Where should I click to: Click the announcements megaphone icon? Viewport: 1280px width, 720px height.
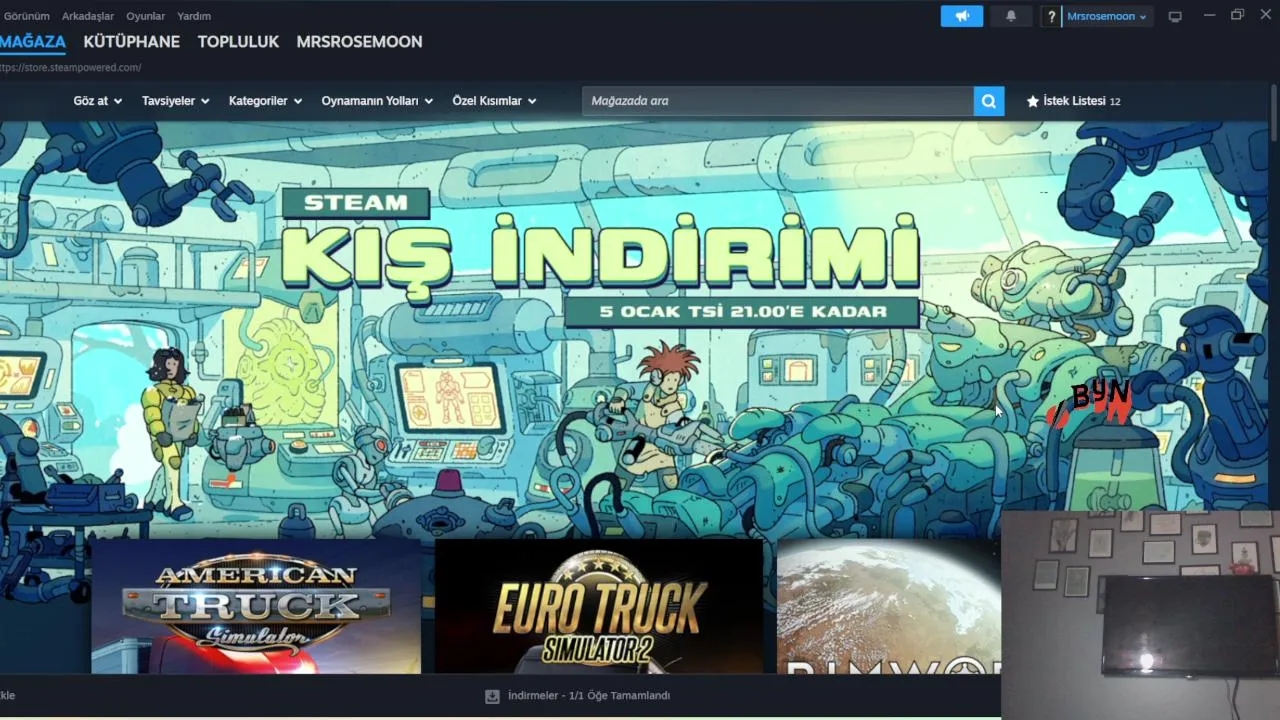point(962,16)
